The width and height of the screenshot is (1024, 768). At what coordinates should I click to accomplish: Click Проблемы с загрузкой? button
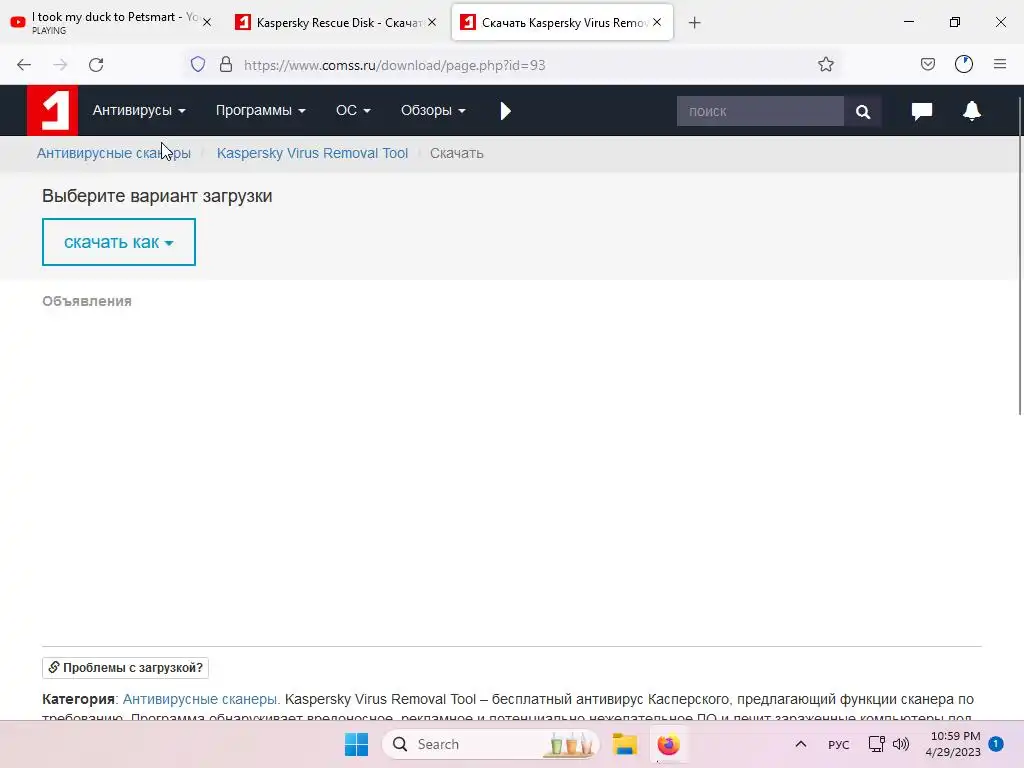point(125,667)
